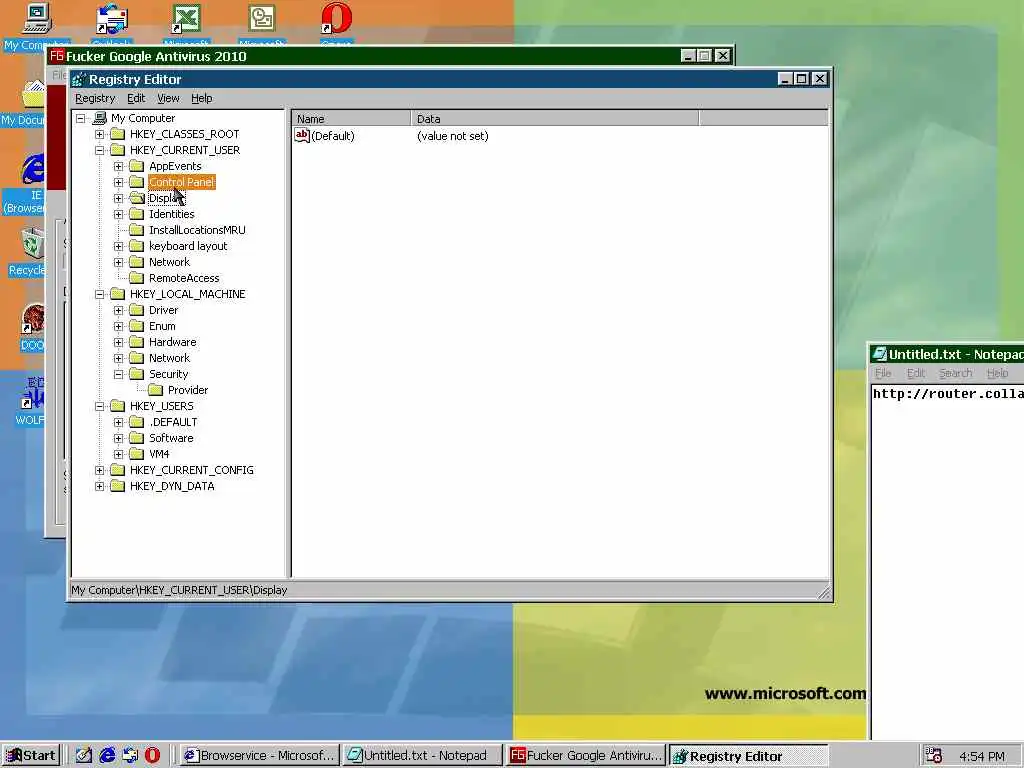The image size is (1024, 768).
Task: Click the Name column header
Action: coord(351,119)
